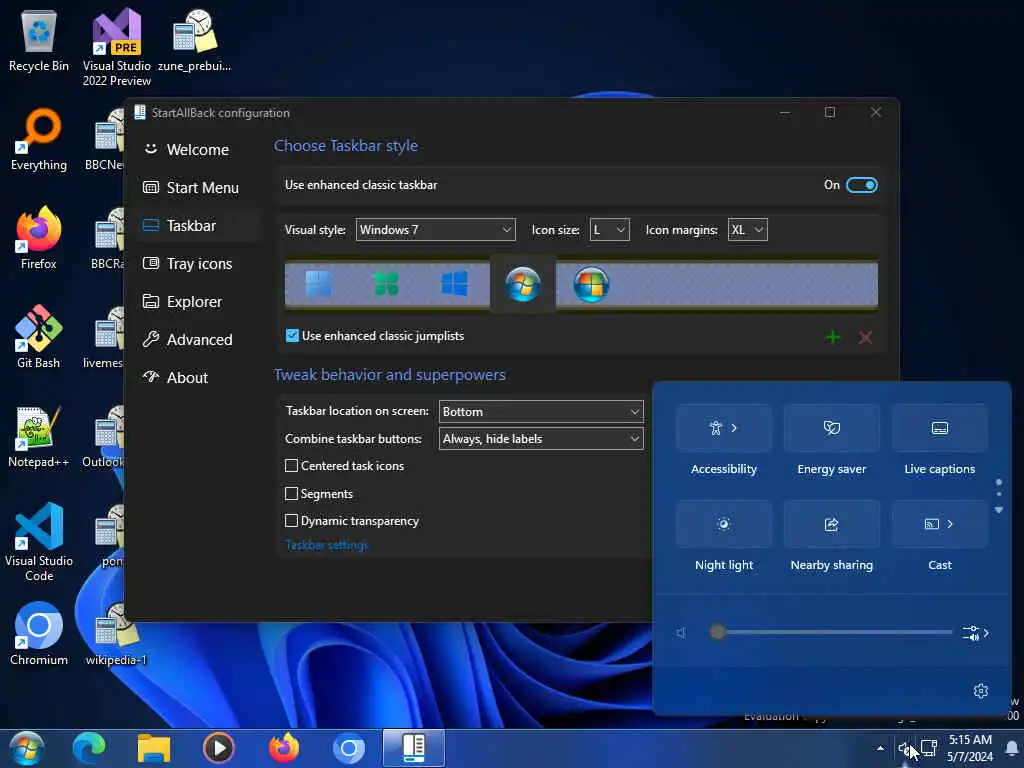Select the green clover start orb style
1024x768 pixels.
tap(386, 284)
